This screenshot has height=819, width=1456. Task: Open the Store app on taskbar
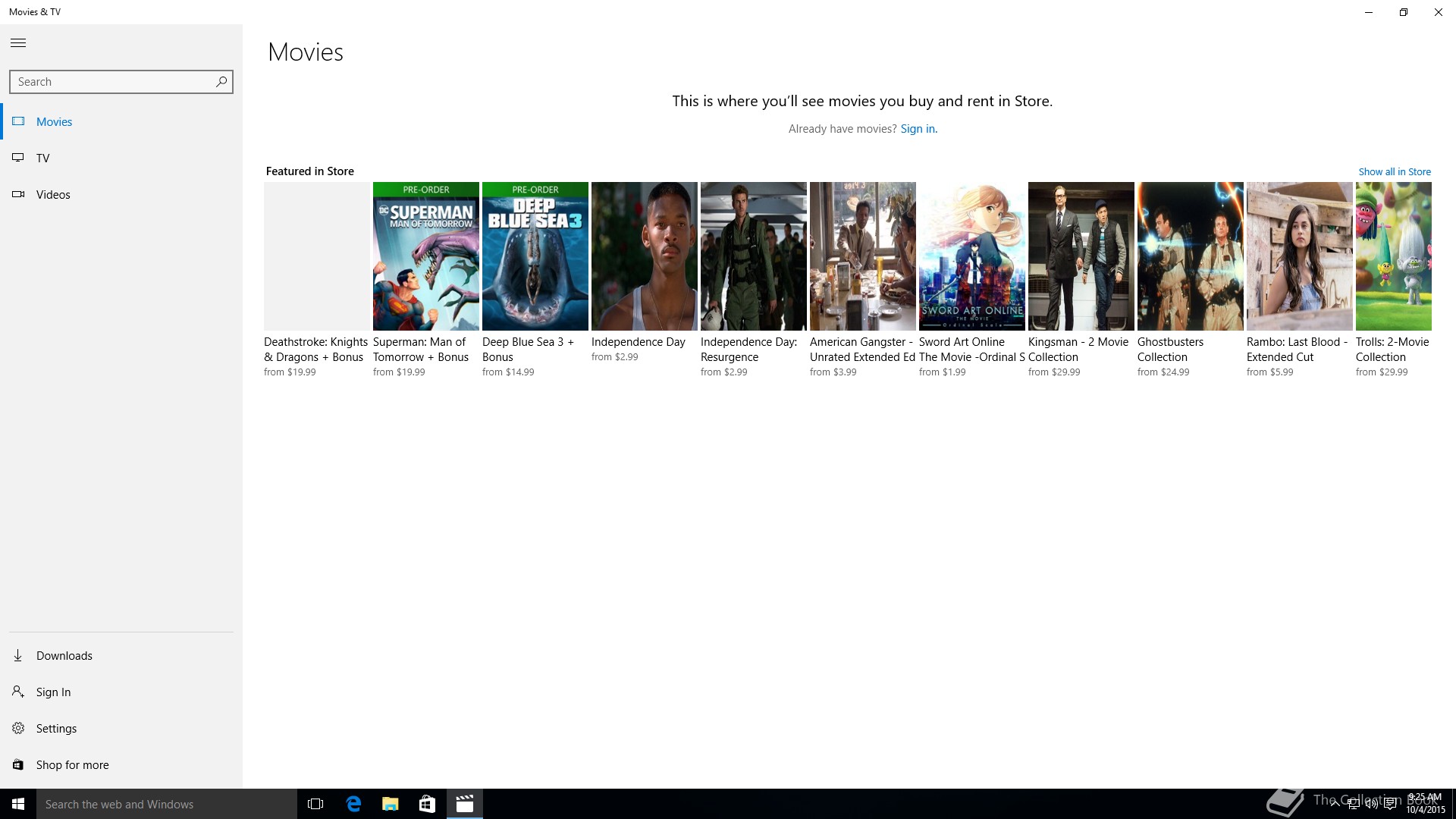427,804
